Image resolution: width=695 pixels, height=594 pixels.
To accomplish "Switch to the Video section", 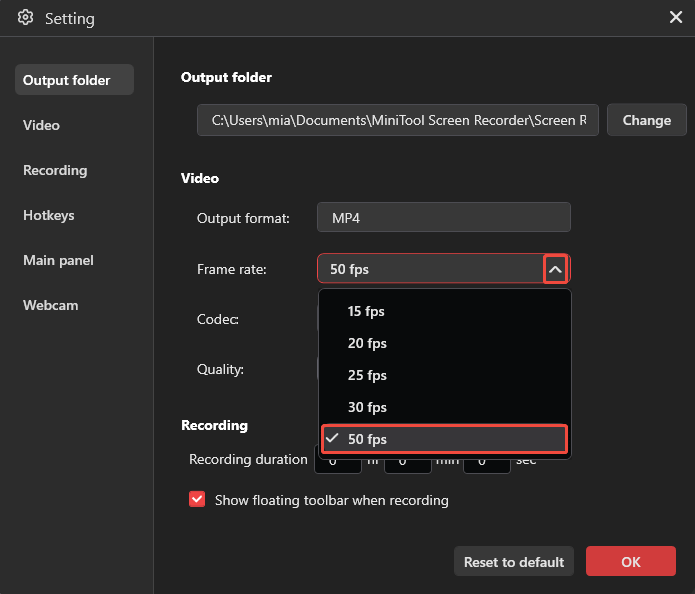I will tap(41, 125).
